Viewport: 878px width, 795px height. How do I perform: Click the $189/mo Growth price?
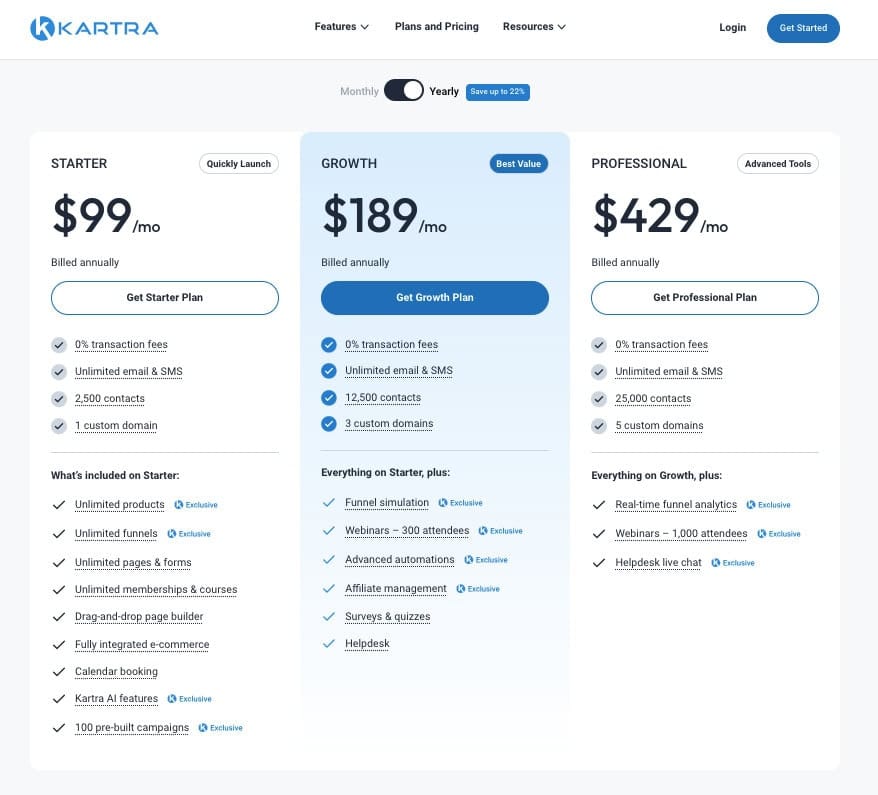point(384,216)
